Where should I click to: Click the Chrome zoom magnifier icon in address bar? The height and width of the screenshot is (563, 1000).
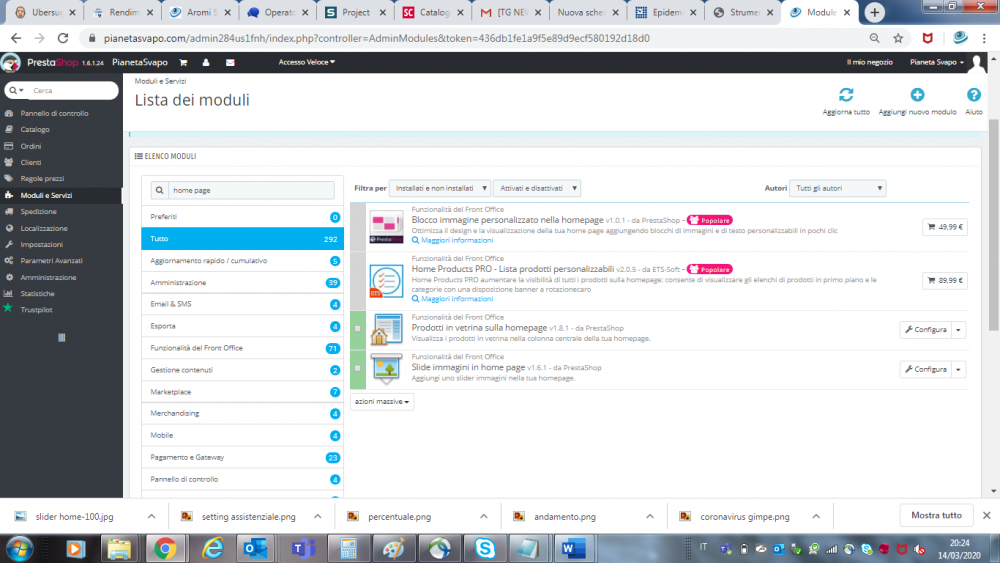[x=874, y=38]
